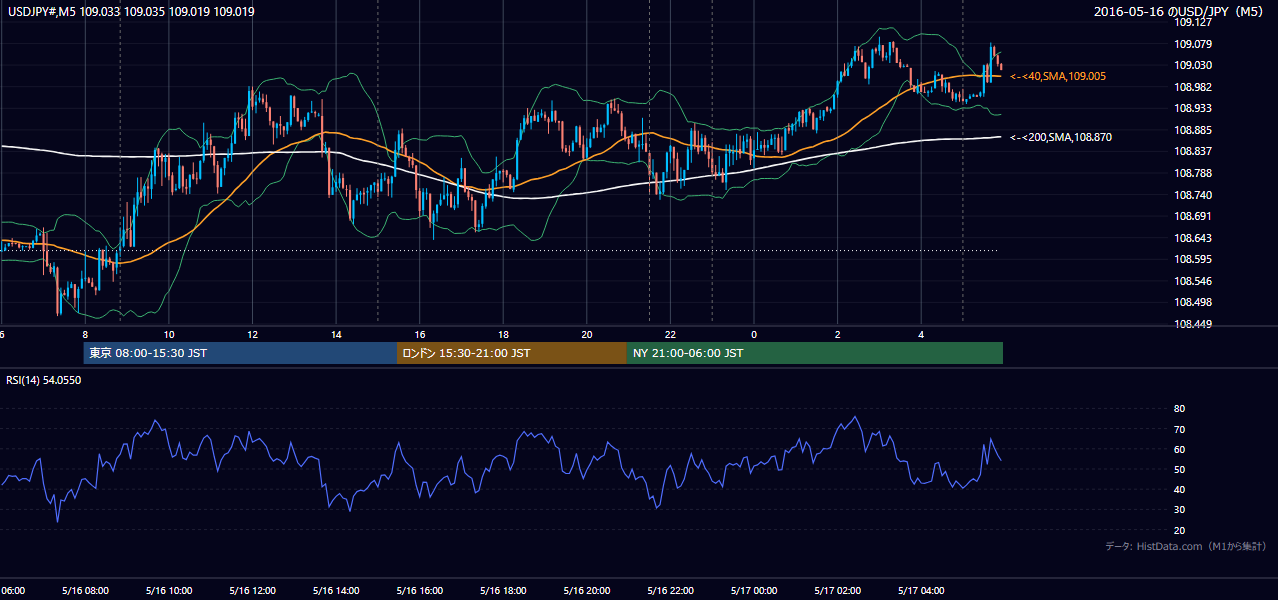The width and height of the screenshot is (1278, 600).
Task: Click the USDJPY#,M5 price header text
Action: click(x=130, y=12)
